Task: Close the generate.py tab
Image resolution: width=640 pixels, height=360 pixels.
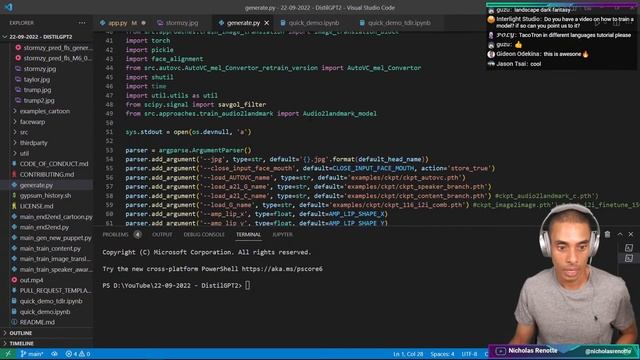Action: tap(267, 23)
